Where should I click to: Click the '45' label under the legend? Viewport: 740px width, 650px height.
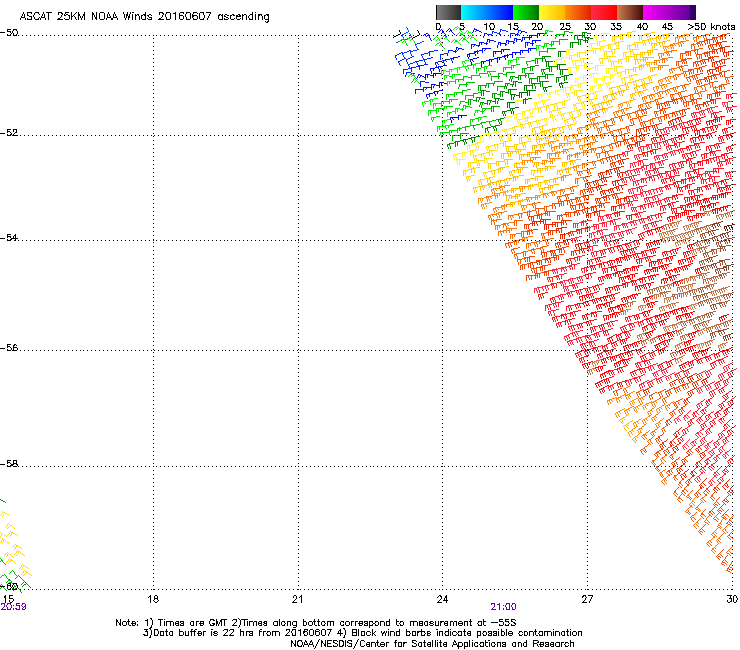667,27
